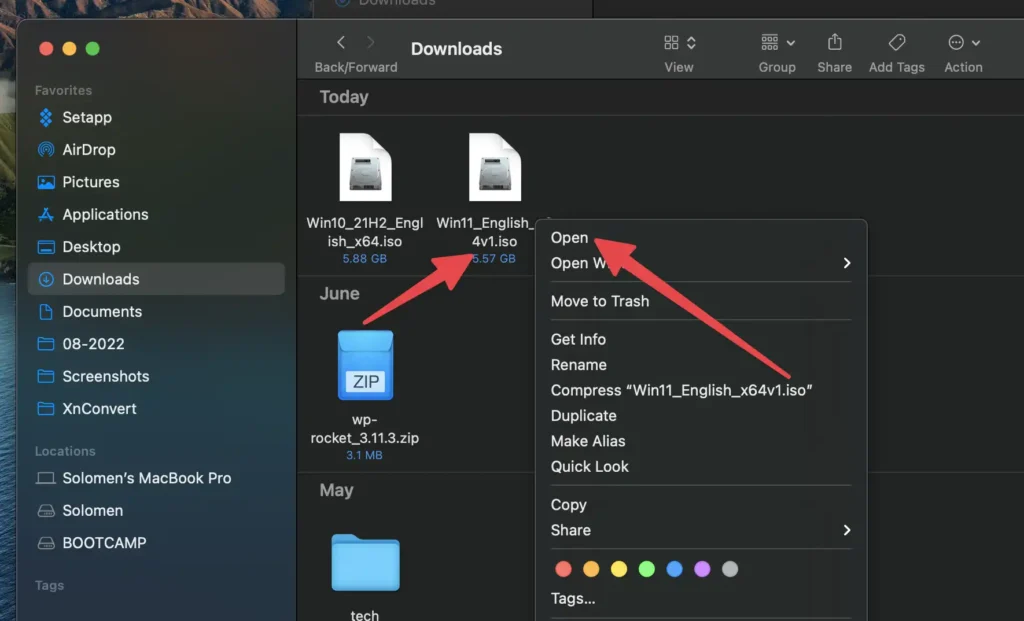The width and height of the screenshot is (1024, 621).
Task: Click the Share toolbar icon
Action: pyautogui.click(x=835, y=42)
